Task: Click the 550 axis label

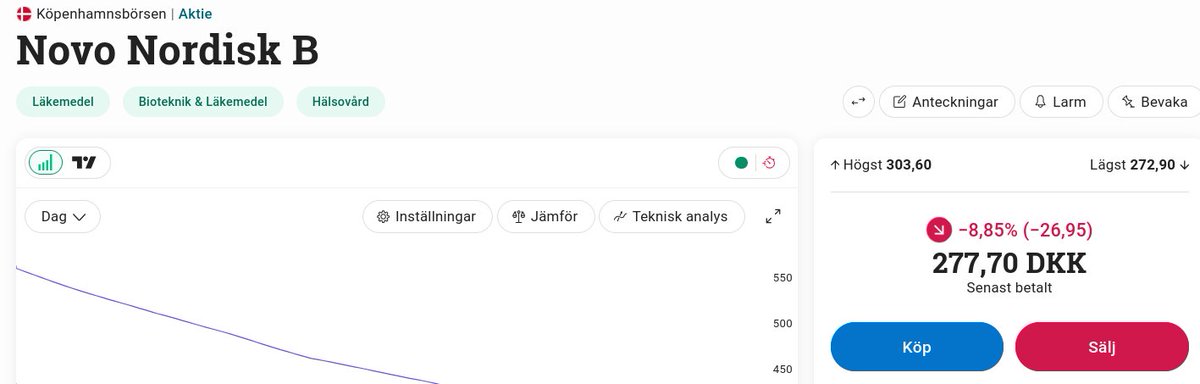Action: [783, 278]
